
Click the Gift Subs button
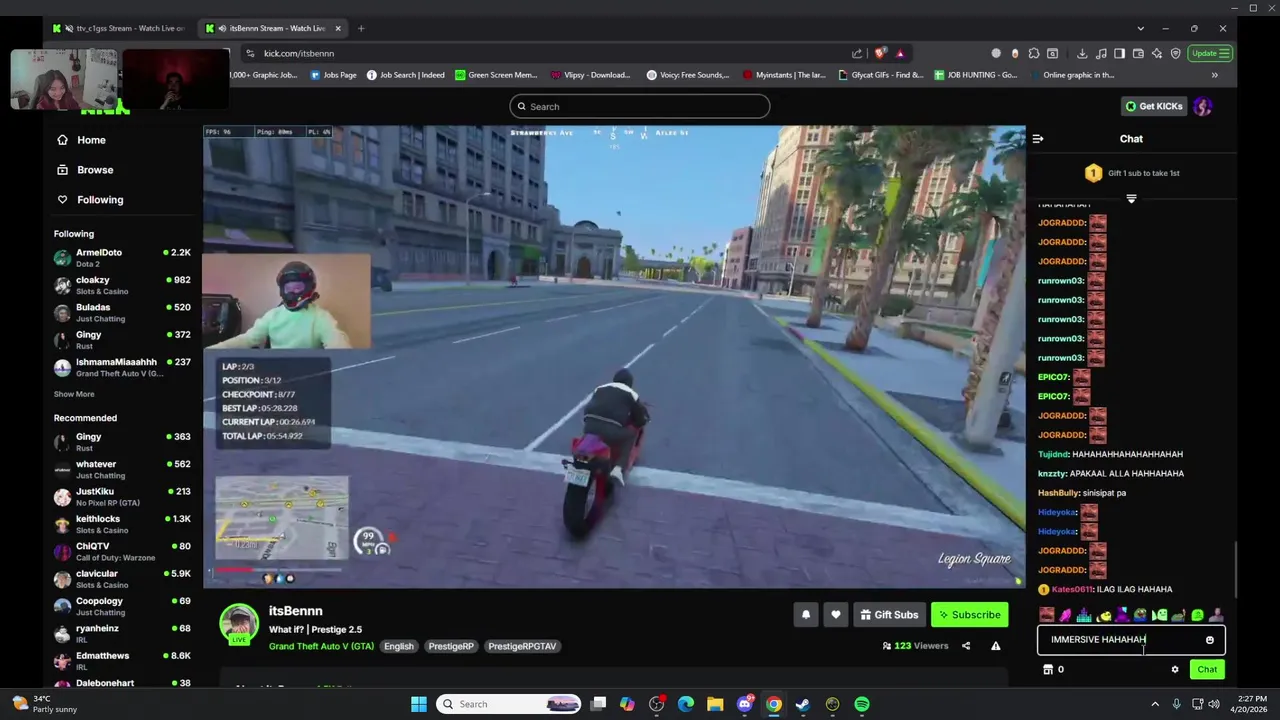point(889,615)
